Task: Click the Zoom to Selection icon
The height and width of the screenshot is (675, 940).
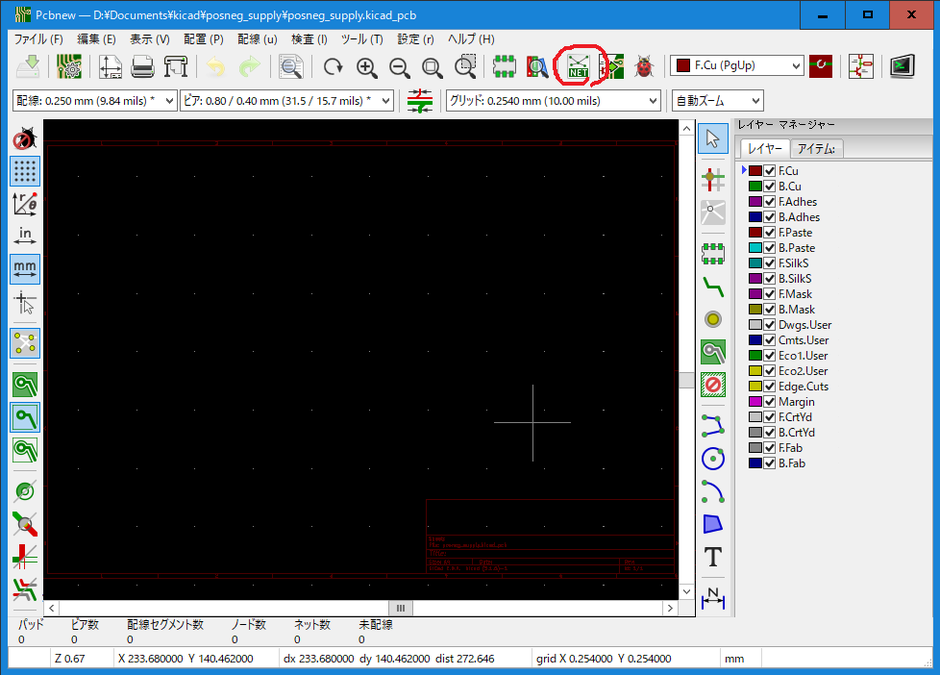Action: point(465,67)
